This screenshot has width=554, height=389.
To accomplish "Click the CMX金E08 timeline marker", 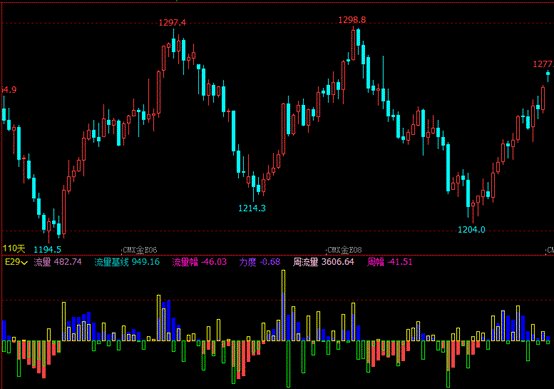I will point(344,250).
